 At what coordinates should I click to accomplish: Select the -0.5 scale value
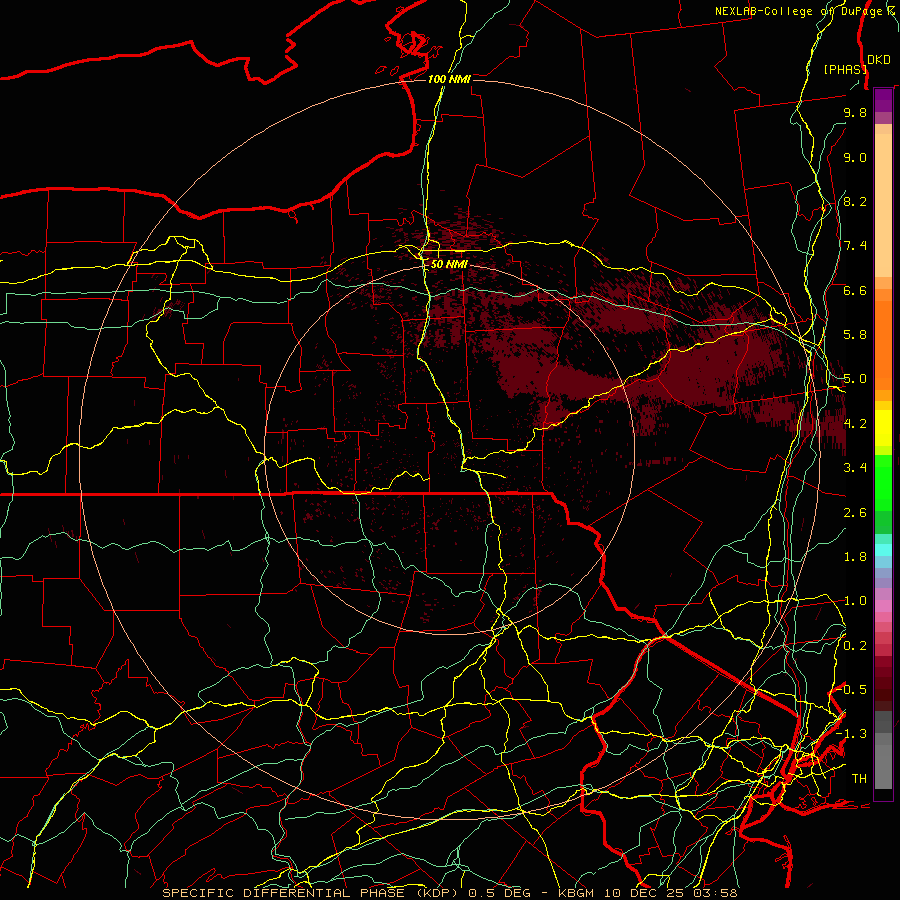851,690
